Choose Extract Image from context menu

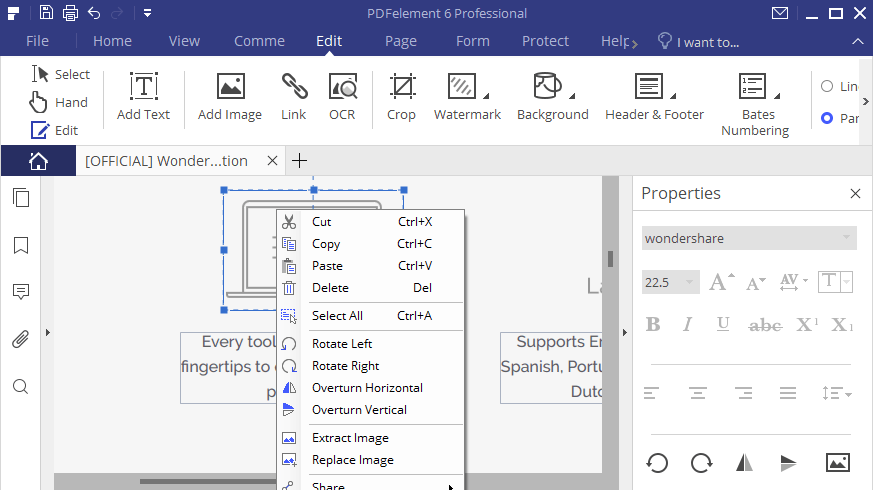tap(370, 438)
